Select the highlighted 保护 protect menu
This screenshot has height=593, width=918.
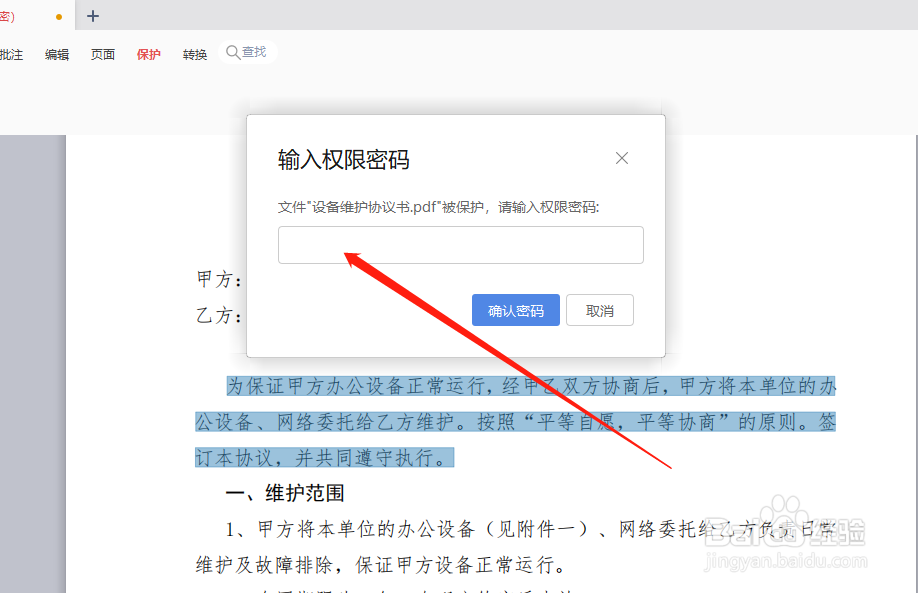click(x=148, y=55)
